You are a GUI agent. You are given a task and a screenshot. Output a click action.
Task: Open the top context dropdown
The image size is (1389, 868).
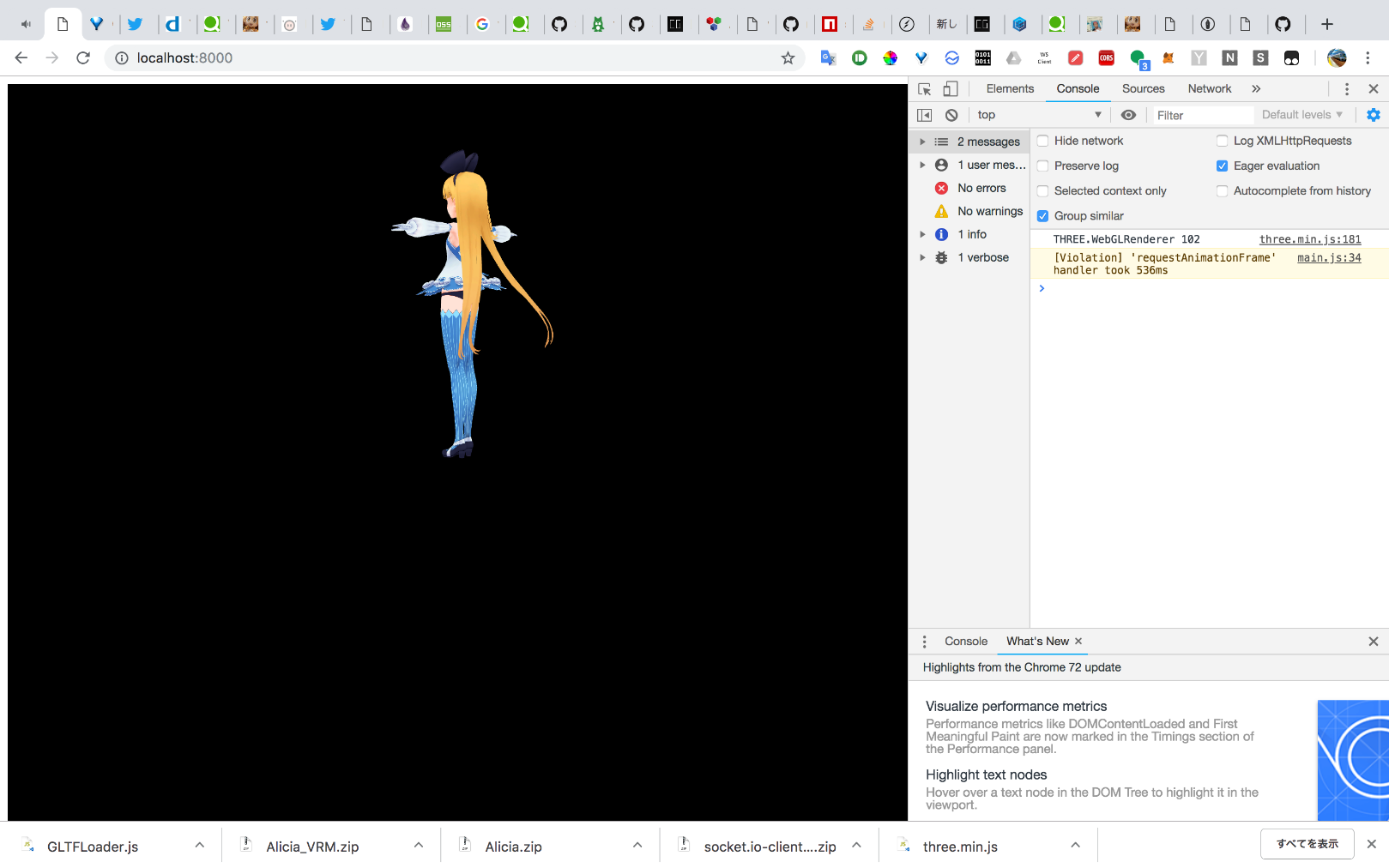coord(1038,115)
